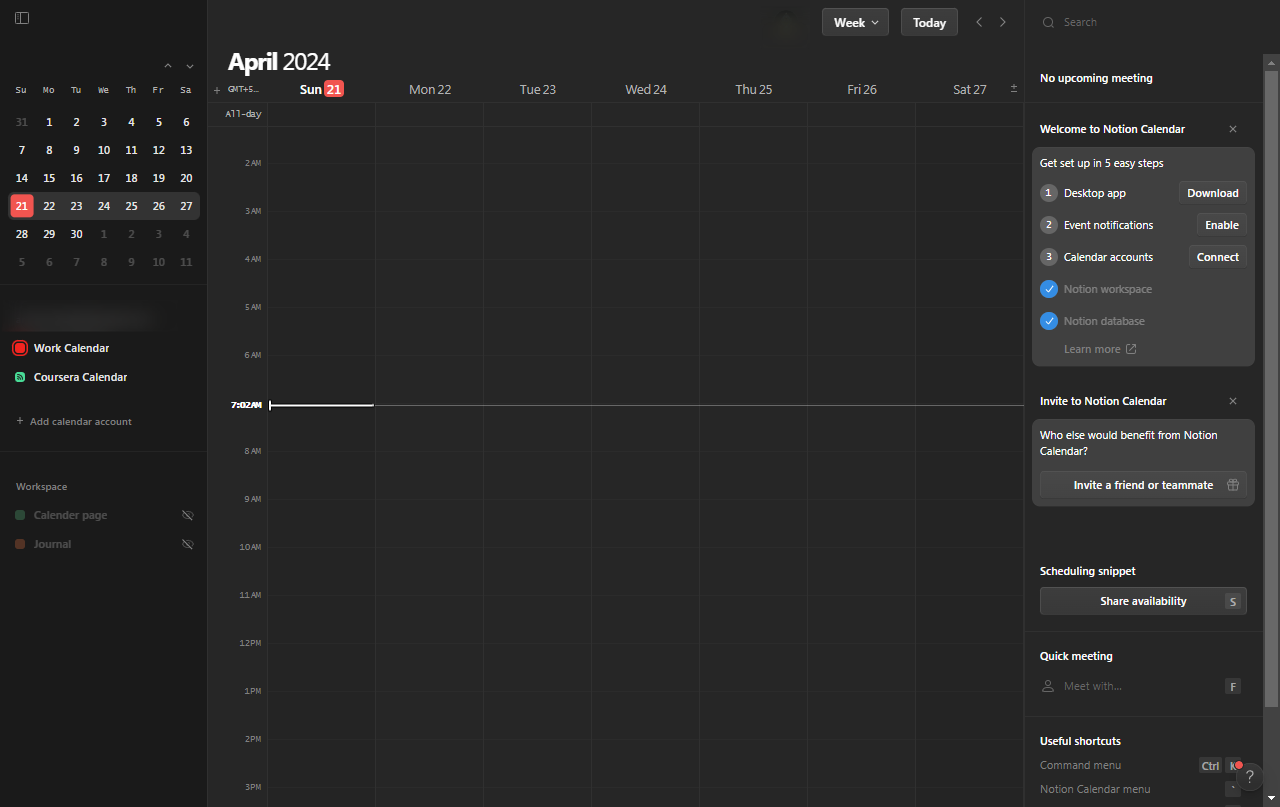The width and height of the screenshot is (1280, 807).
Task: Jump to Today
Action: point(929,22)
